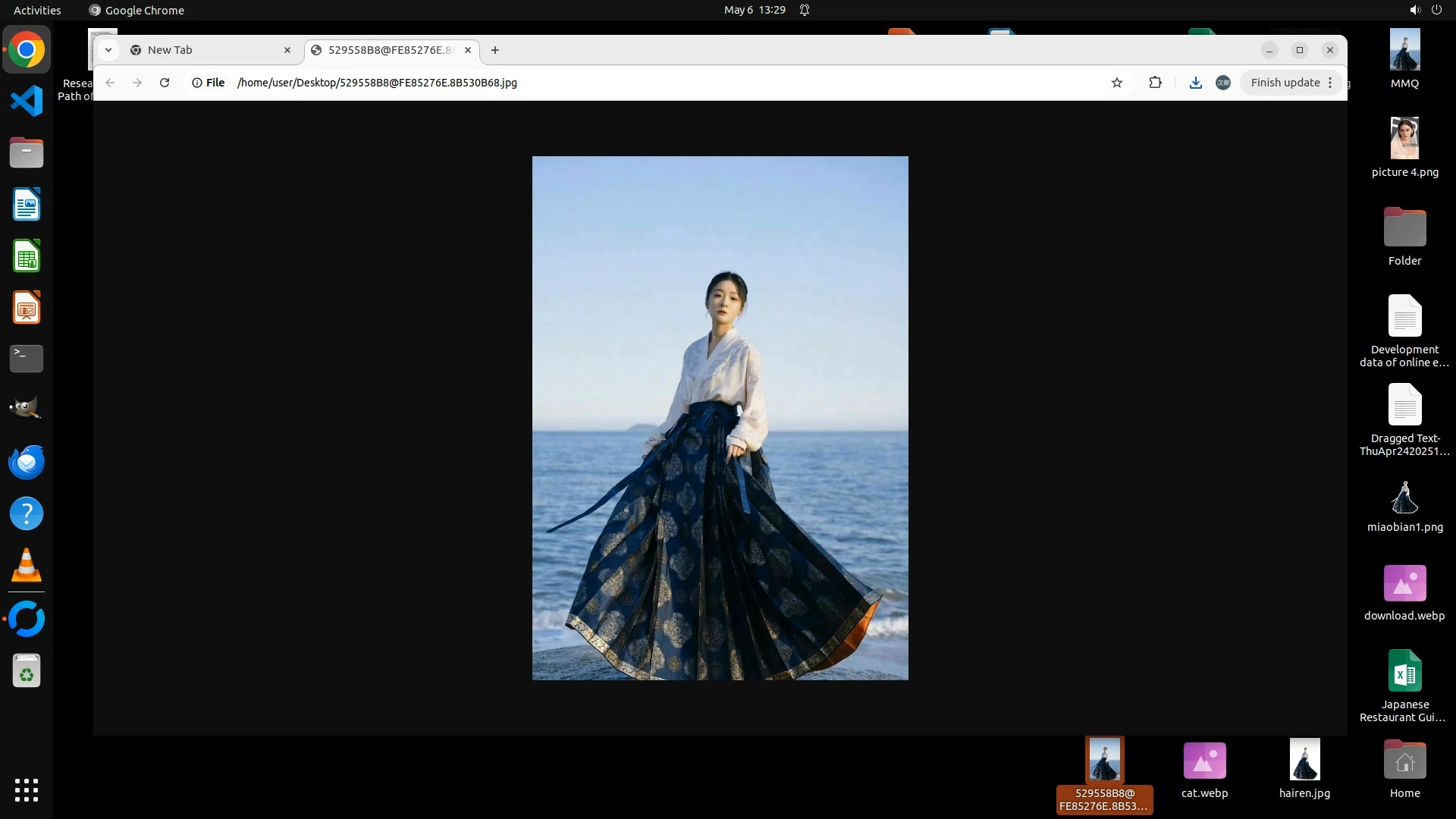This screenshot has width=1456, height=819.
Task: Open VLC media player in dock
Action: [27, 565]
